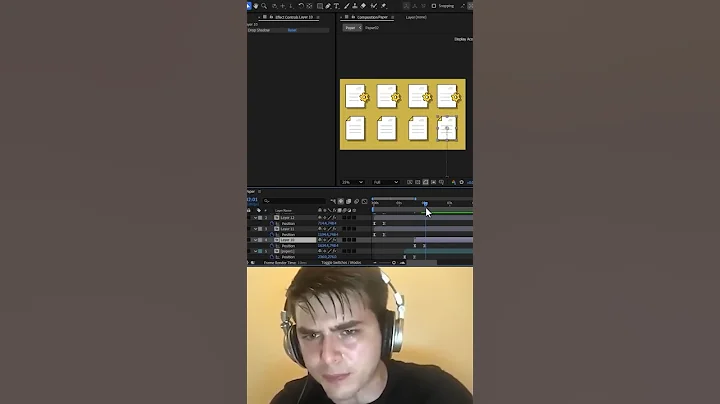Screen dimensions: 720x404
Task: Toggle Position stopwatch for Layer 10
Action: (272, 246)
